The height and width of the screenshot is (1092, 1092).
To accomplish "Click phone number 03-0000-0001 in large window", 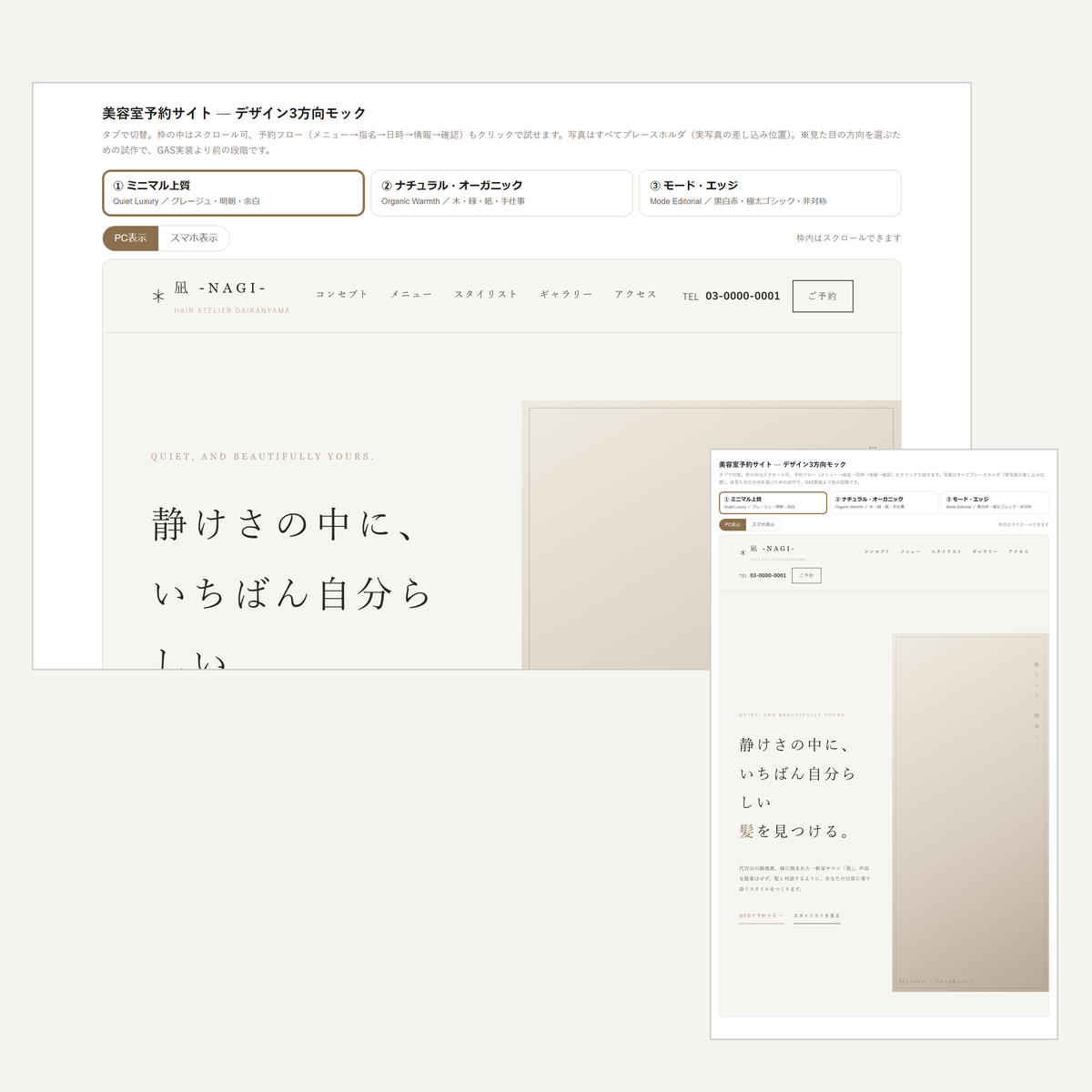I will point(743,296).
